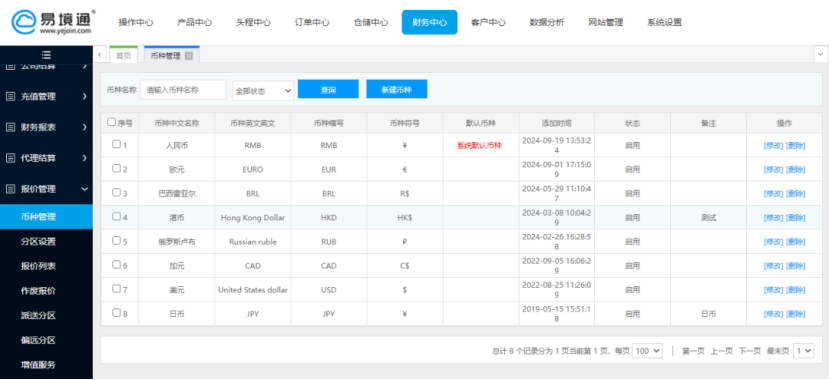Click 修改 for the 加元 row
Viewport: 830px width, 380px height.
(x=773, y=266)
